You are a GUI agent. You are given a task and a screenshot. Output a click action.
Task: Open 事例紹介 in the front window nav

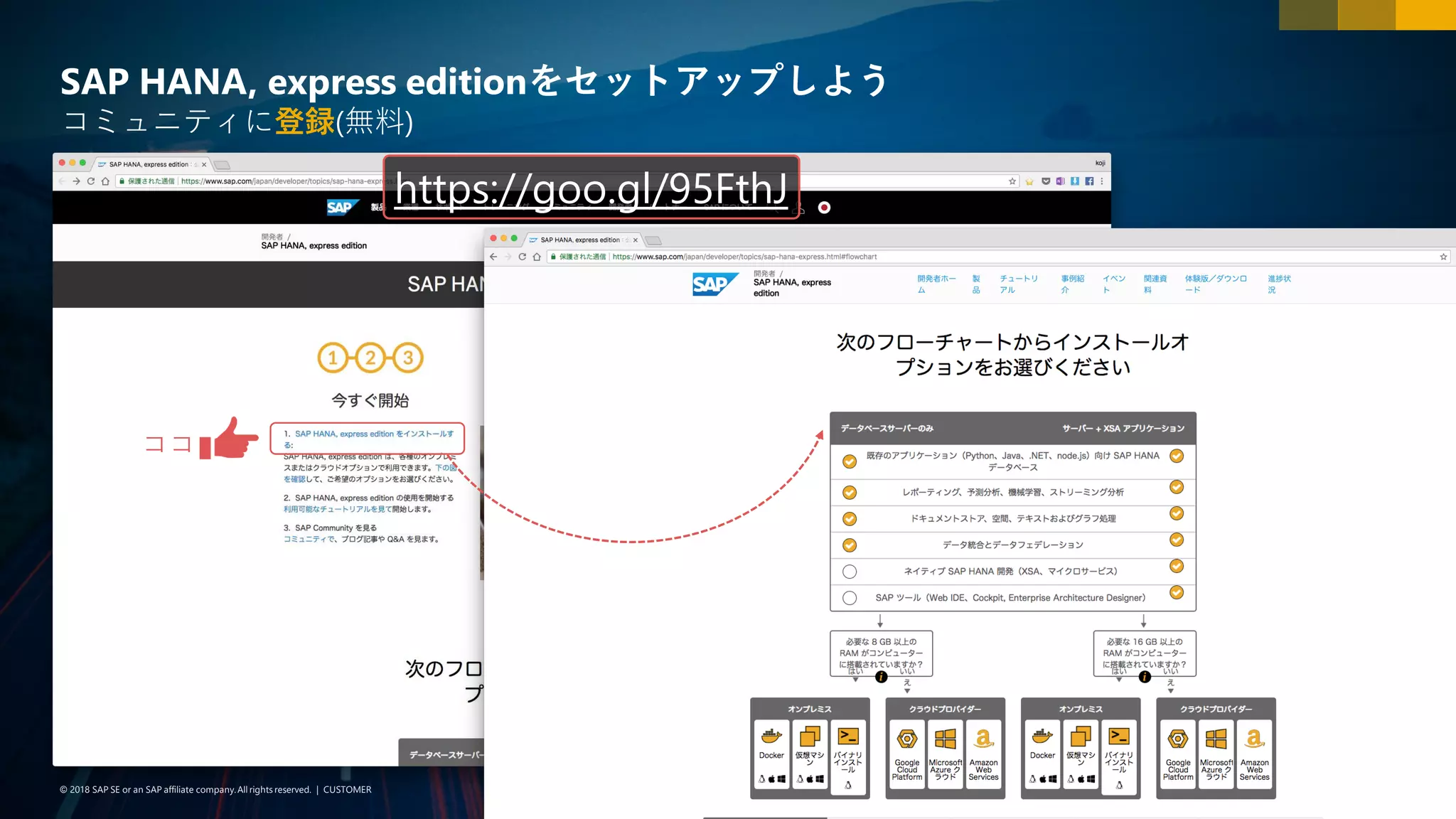pos(1073,284)
